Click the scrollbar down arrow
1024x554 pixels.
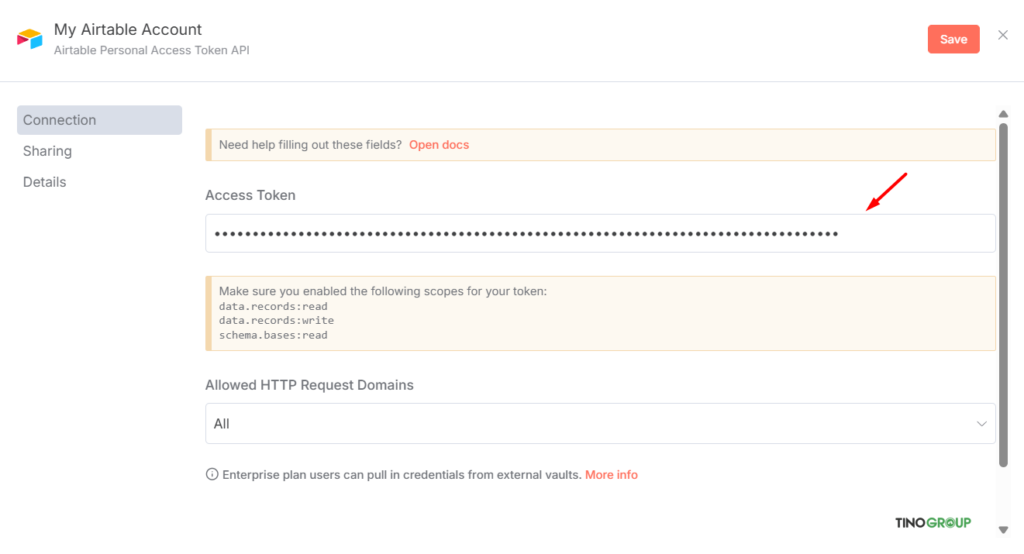tap(1004, 530)
